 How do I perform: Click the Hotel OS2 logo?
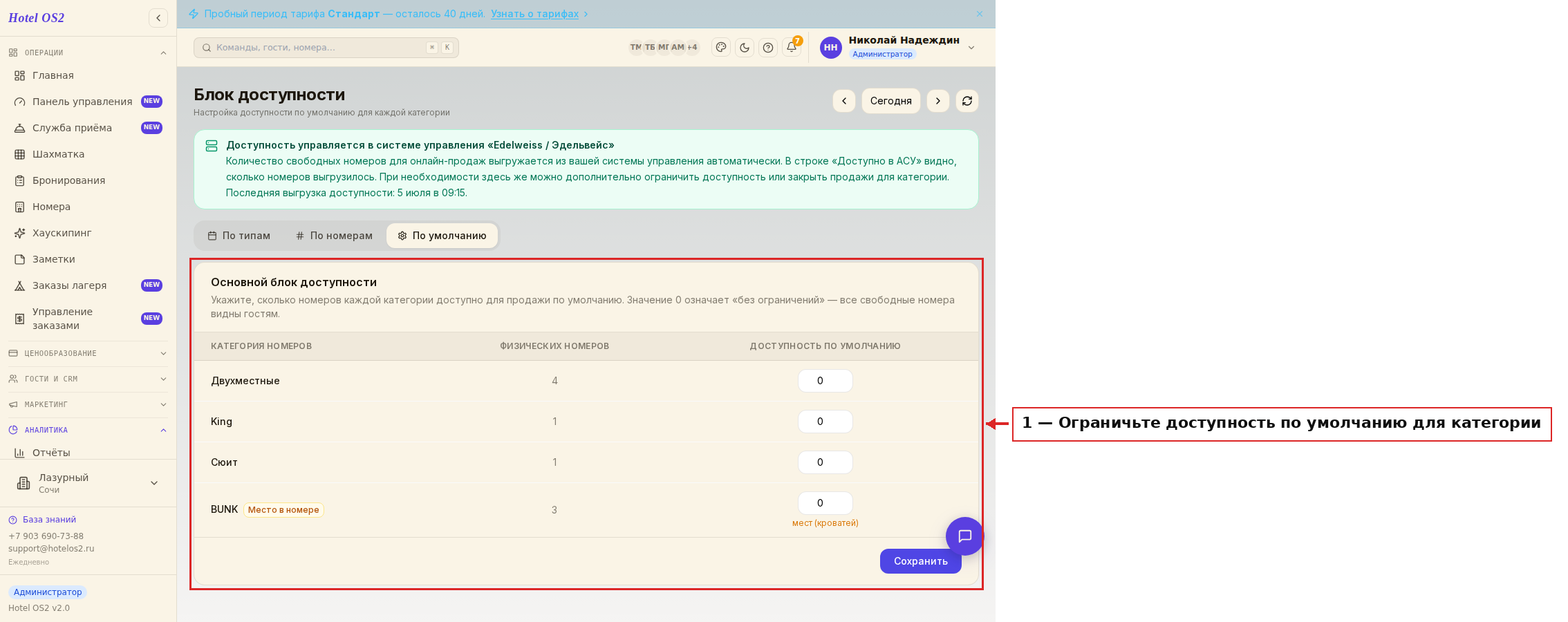tap(36, 18)
